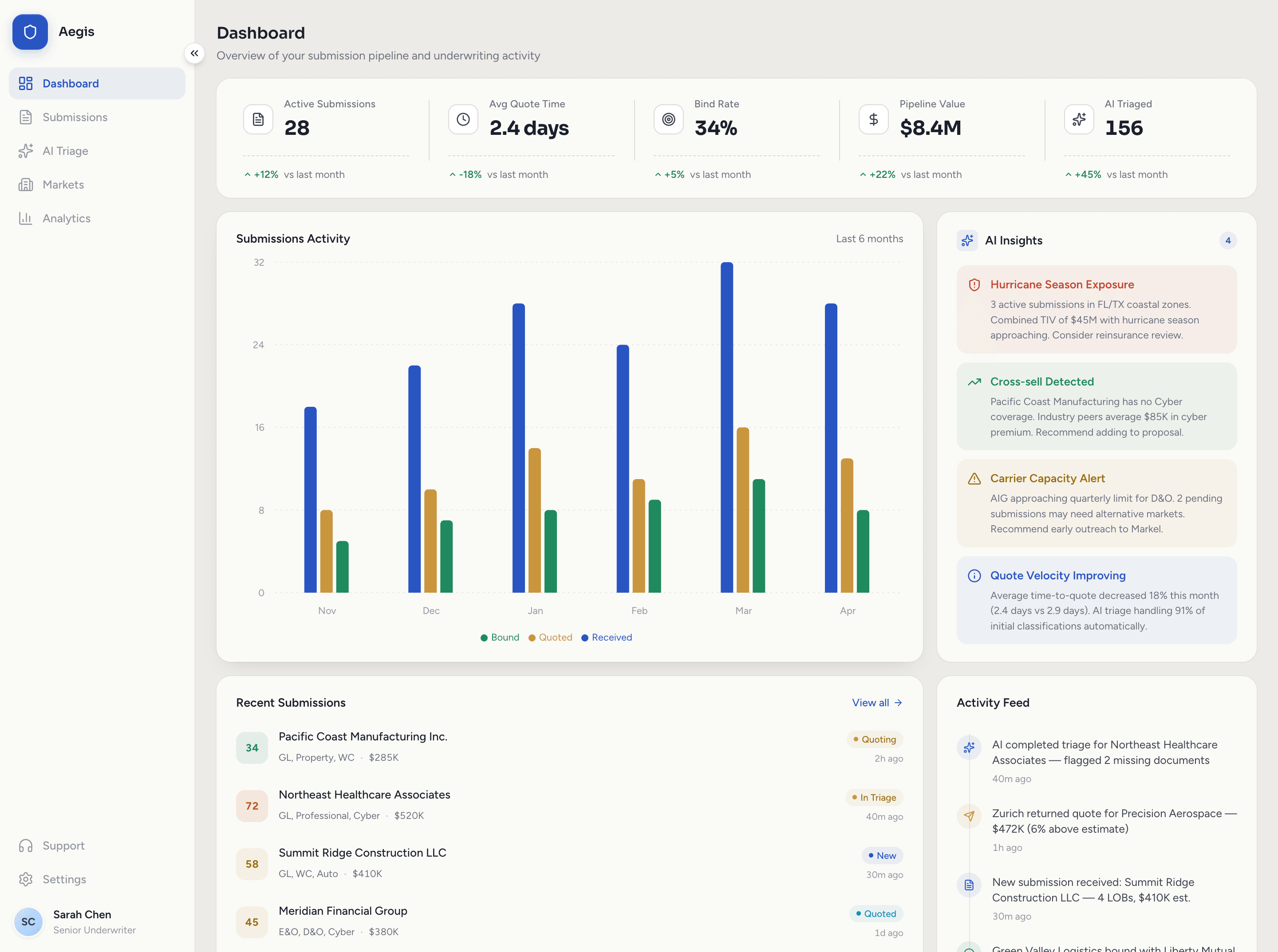
Task: Click the SC user avatar
Action: (x=28, y=921)
